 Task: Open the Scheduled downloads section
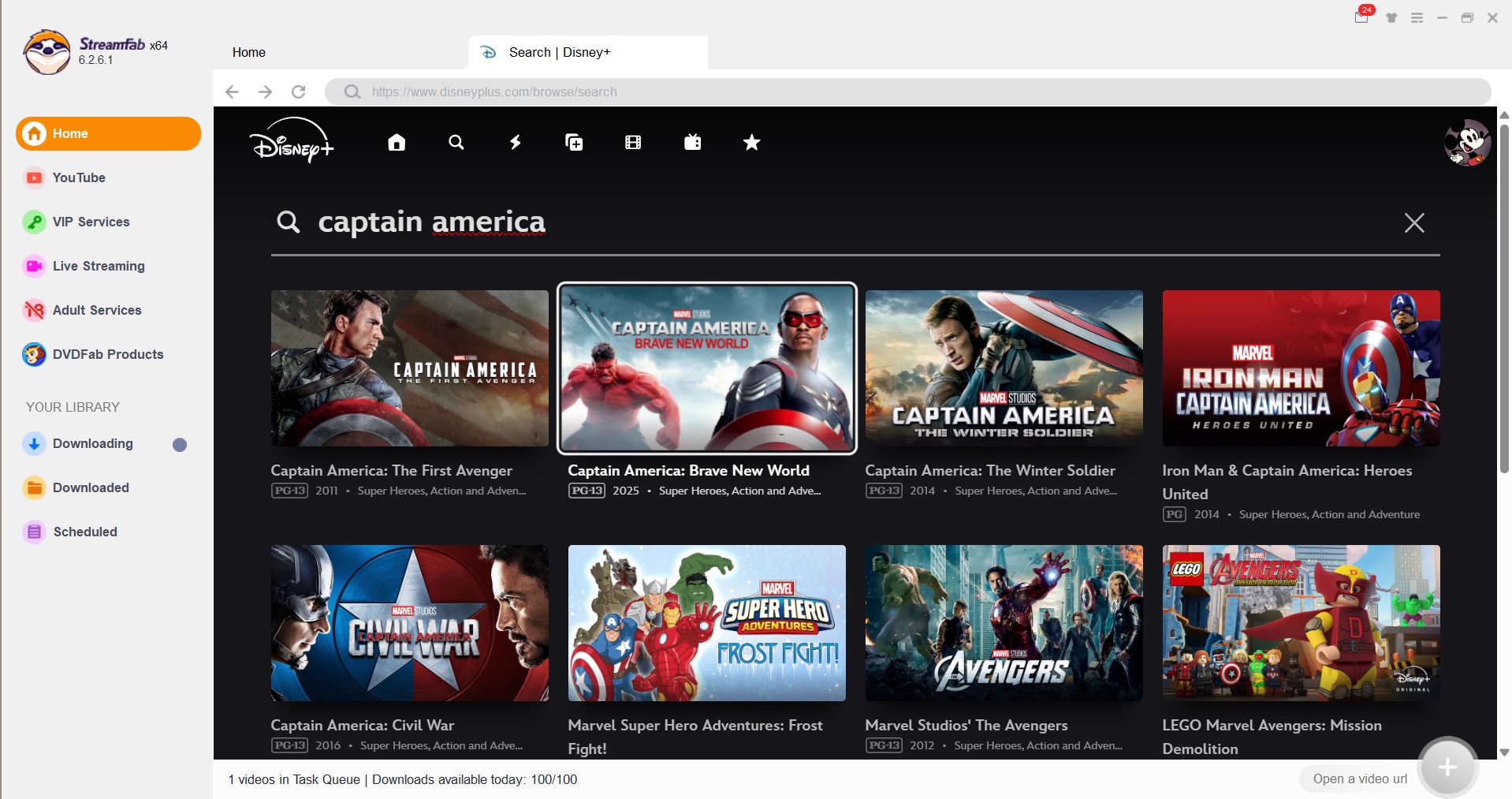pyautogui.click(x=84, y=532)
